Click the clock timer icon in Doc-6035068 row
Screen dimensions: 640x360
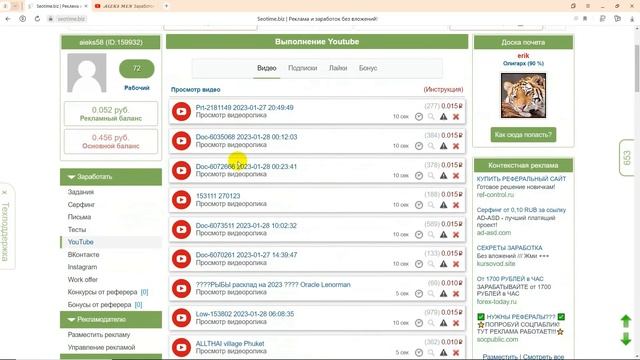[x=419, y=146]
